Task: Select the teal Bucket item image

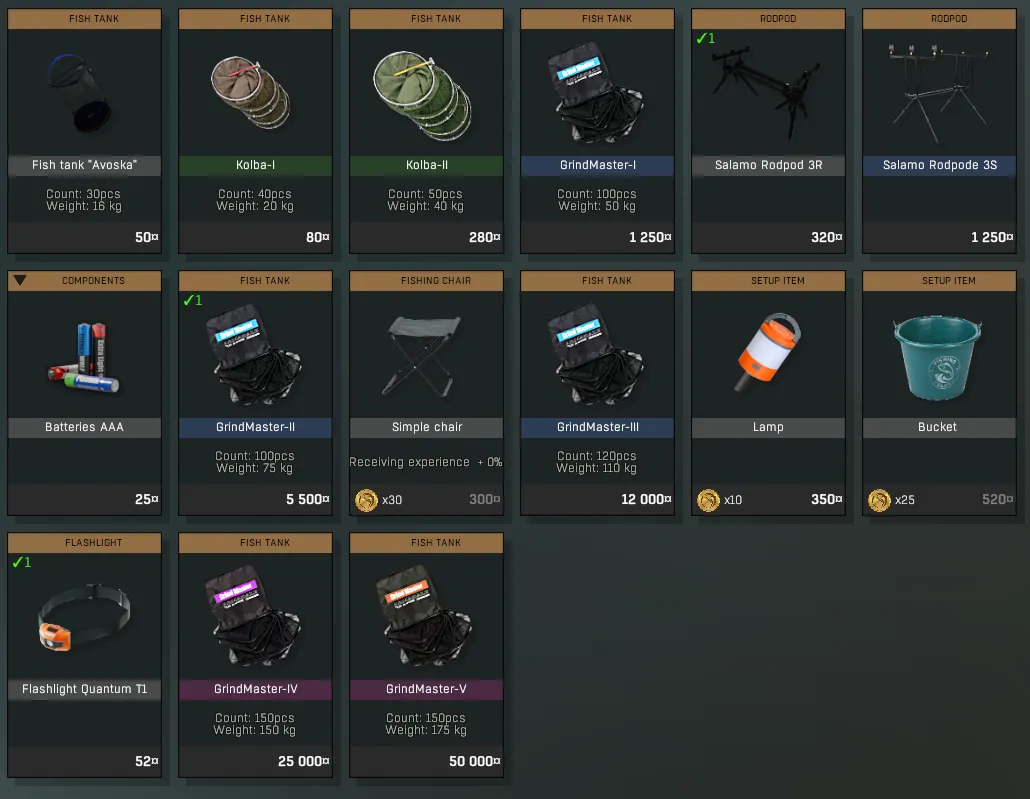Action: [937, 357]
